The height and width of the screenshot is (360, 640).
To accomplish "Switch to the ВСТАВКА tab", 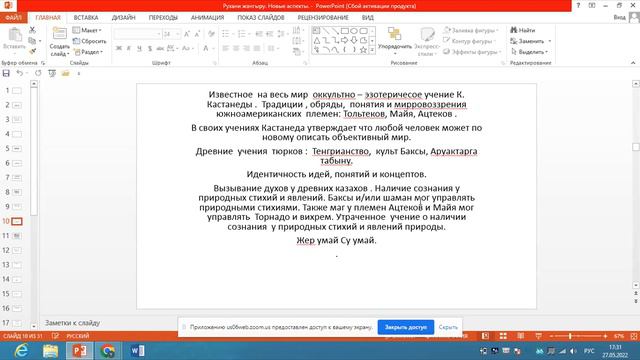I will tap(86, 18).
